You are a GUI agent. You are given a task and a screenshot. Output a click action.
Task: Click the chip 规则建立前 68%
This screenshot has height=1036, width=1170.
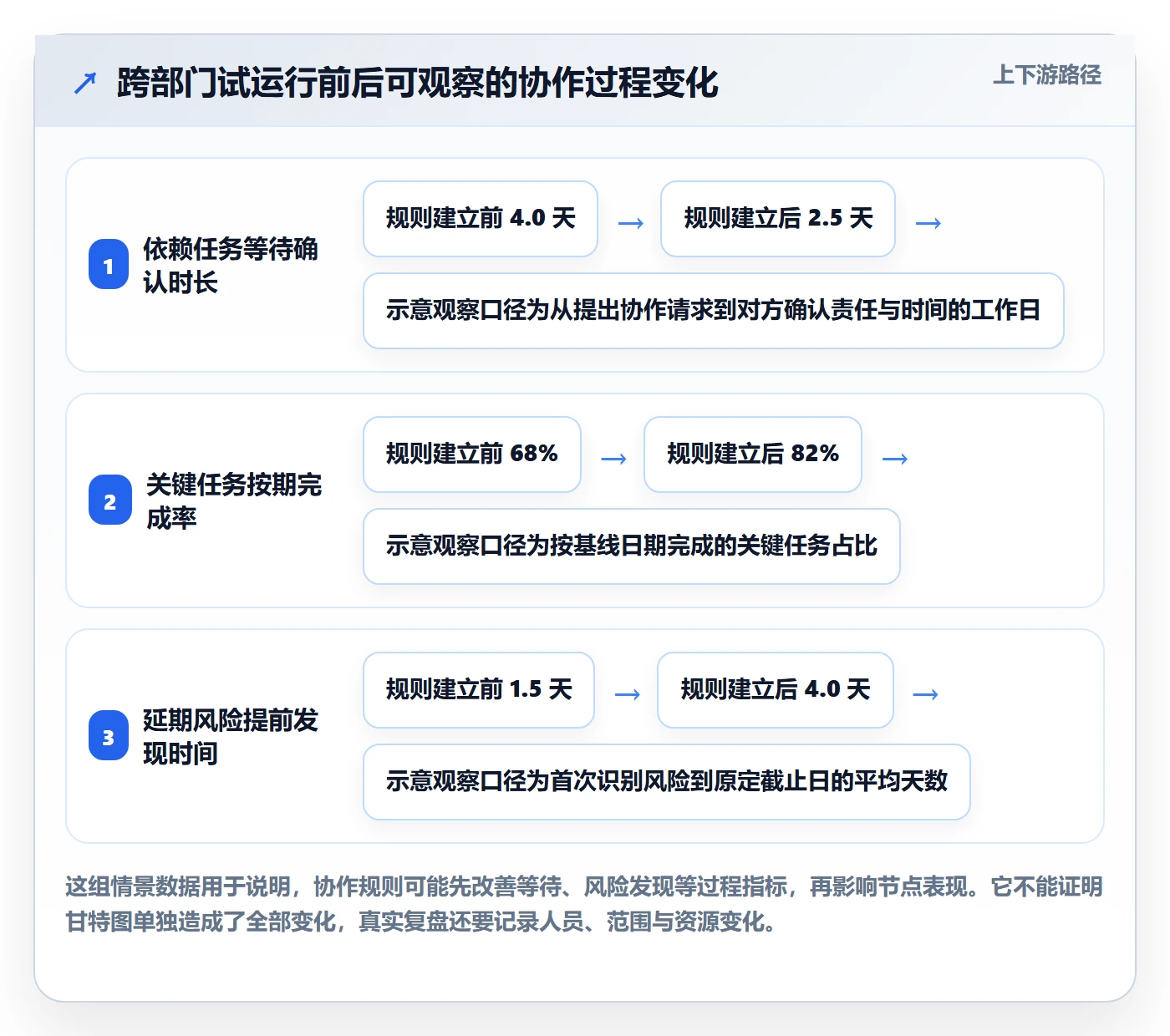(x=472, y=455)
